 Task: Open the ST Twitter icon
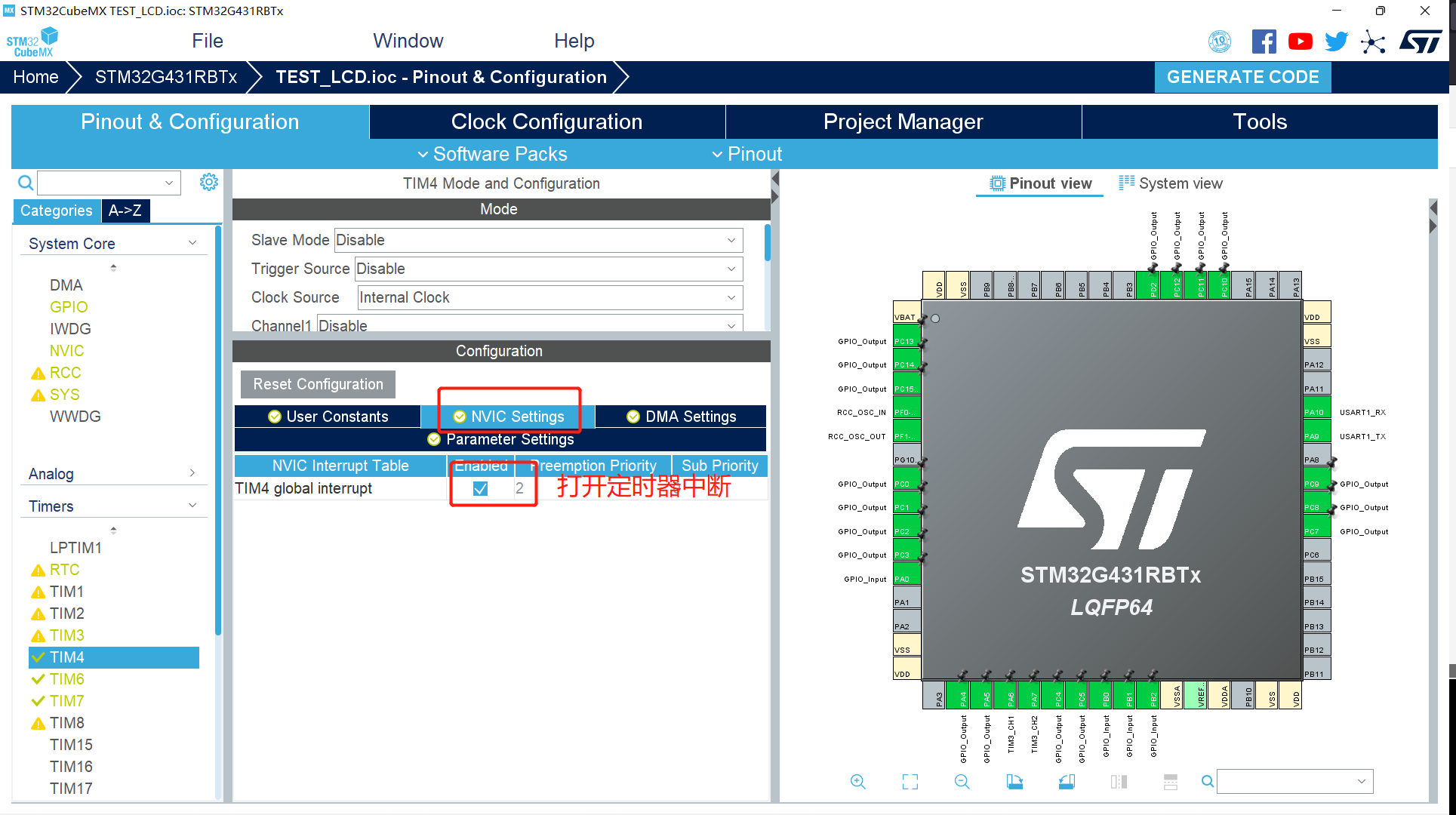tap(1336, 42)
